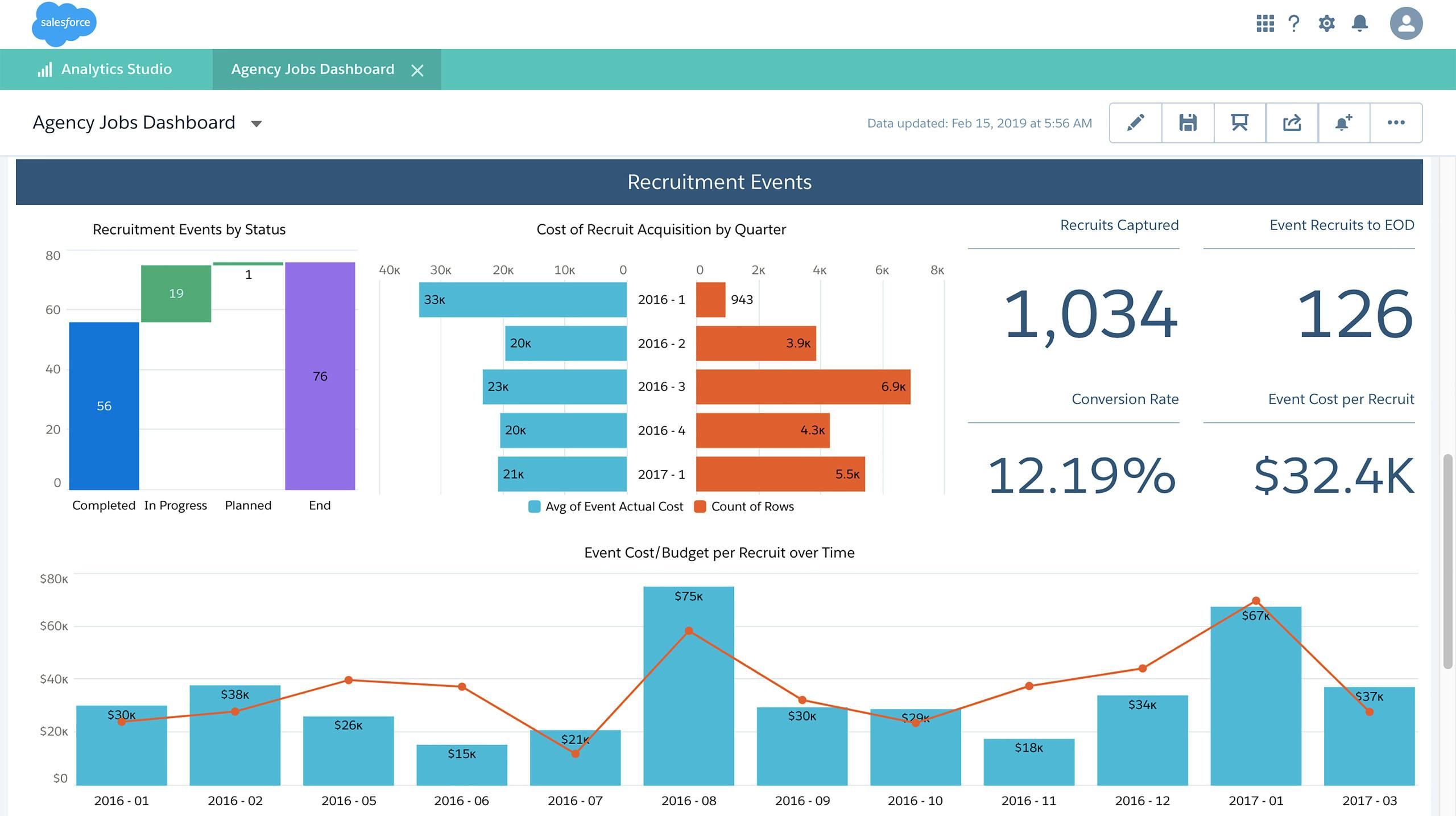Click the 943 orange bar for 2016 - 1

click(x=710, y=300)
